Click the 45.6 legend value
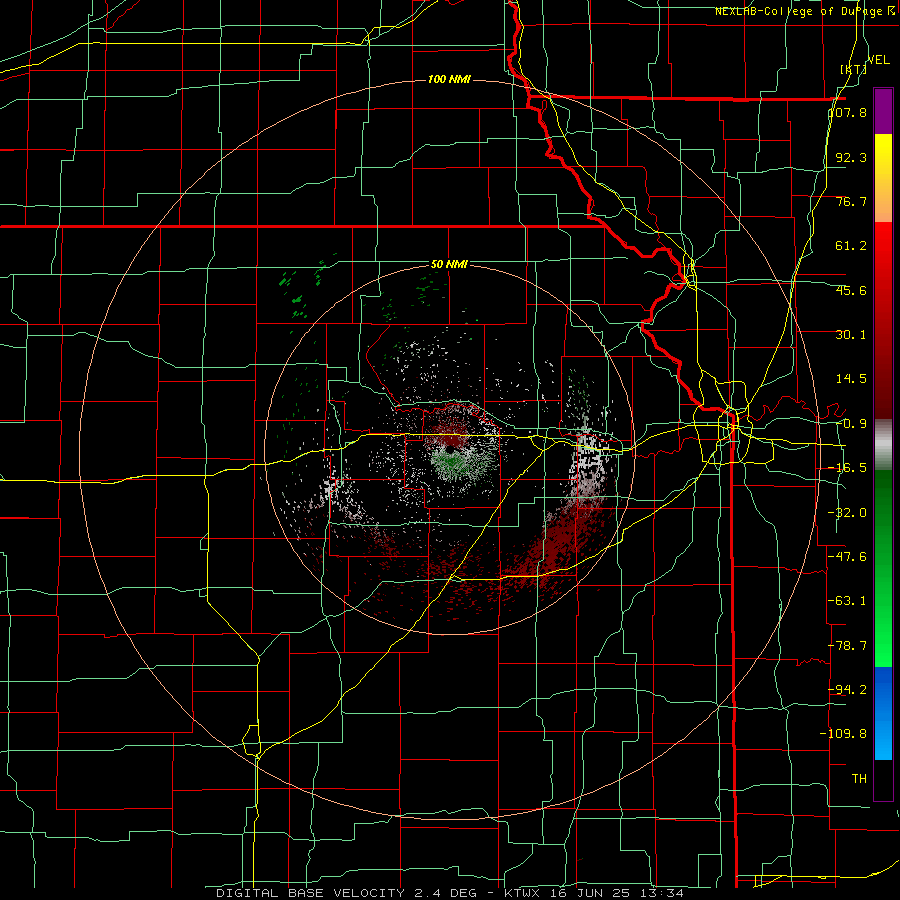This screenshot has height=900, width=900. 851,290
